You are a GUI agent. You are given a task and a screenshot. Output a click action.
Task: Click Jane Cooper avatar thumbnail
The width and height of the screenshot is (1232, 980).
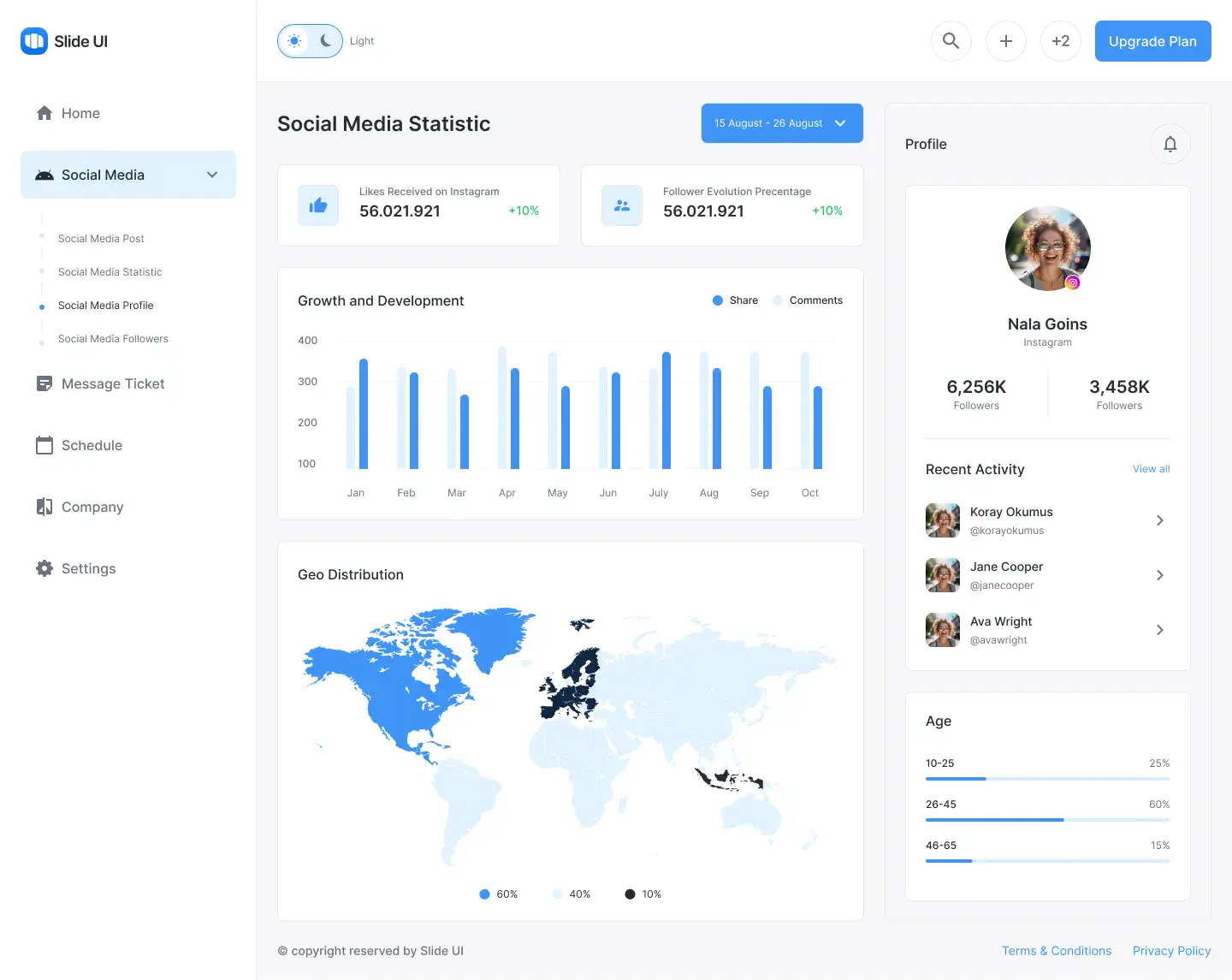click(x=943, y=575)
